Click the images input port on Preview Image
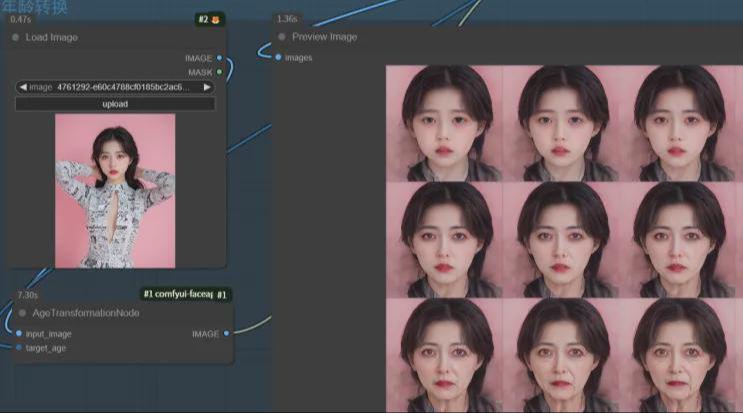This screenshot has width=743, height=413. coord(278,57)
